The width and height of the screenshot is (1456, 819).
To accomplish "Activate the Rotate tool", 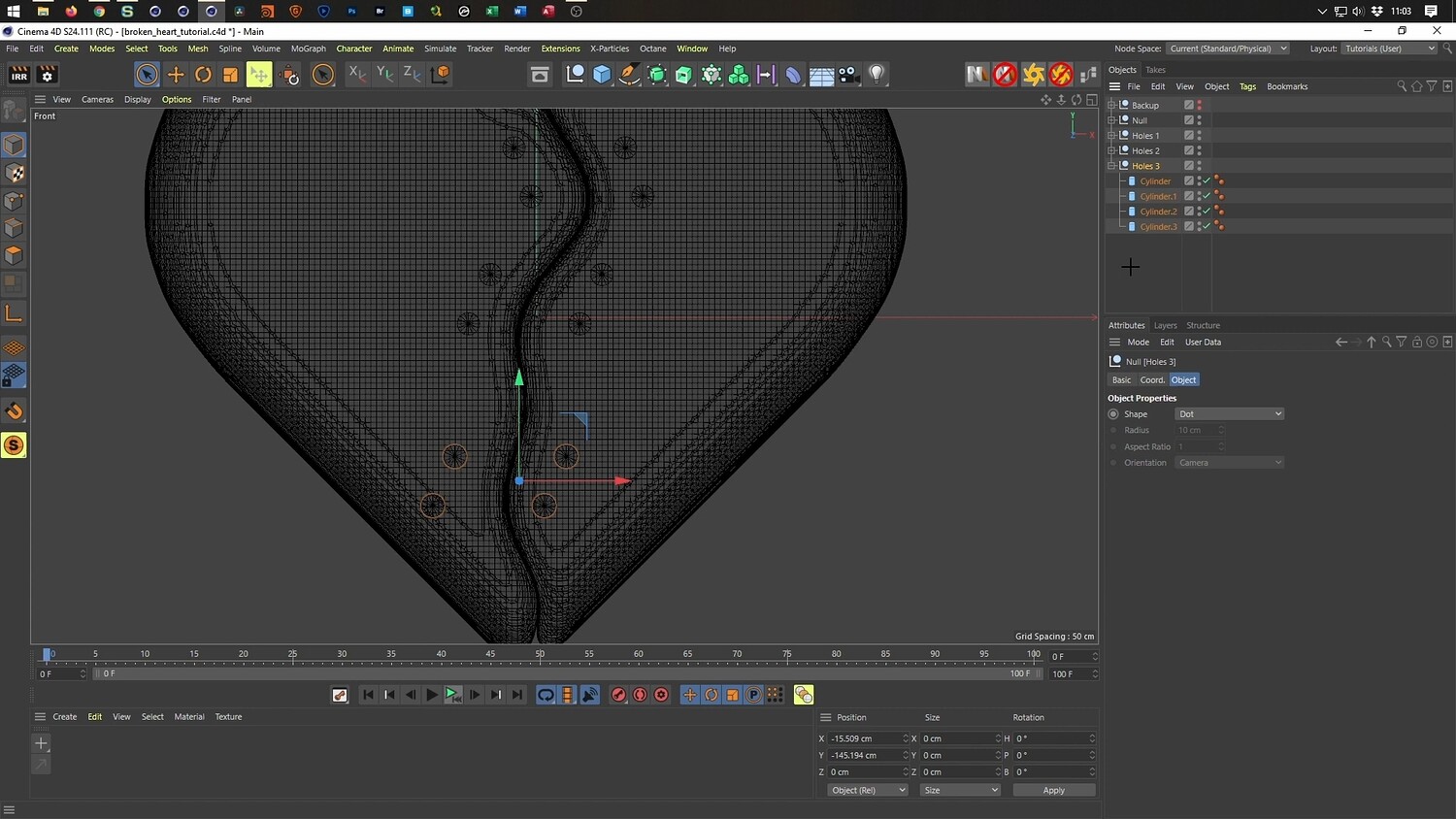I will (203, 75).
